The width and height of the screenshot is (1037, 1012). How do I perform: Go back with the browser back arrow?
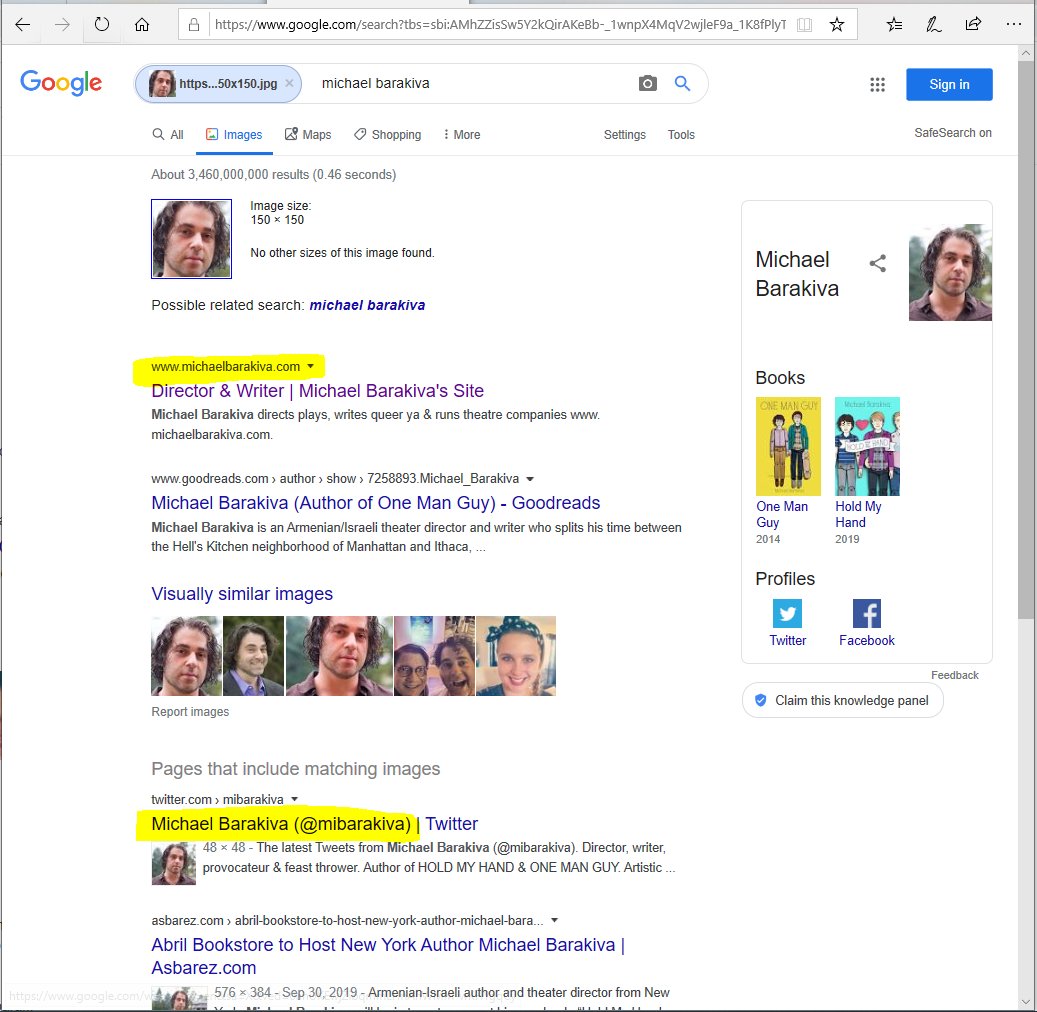(x=22, y=25)
